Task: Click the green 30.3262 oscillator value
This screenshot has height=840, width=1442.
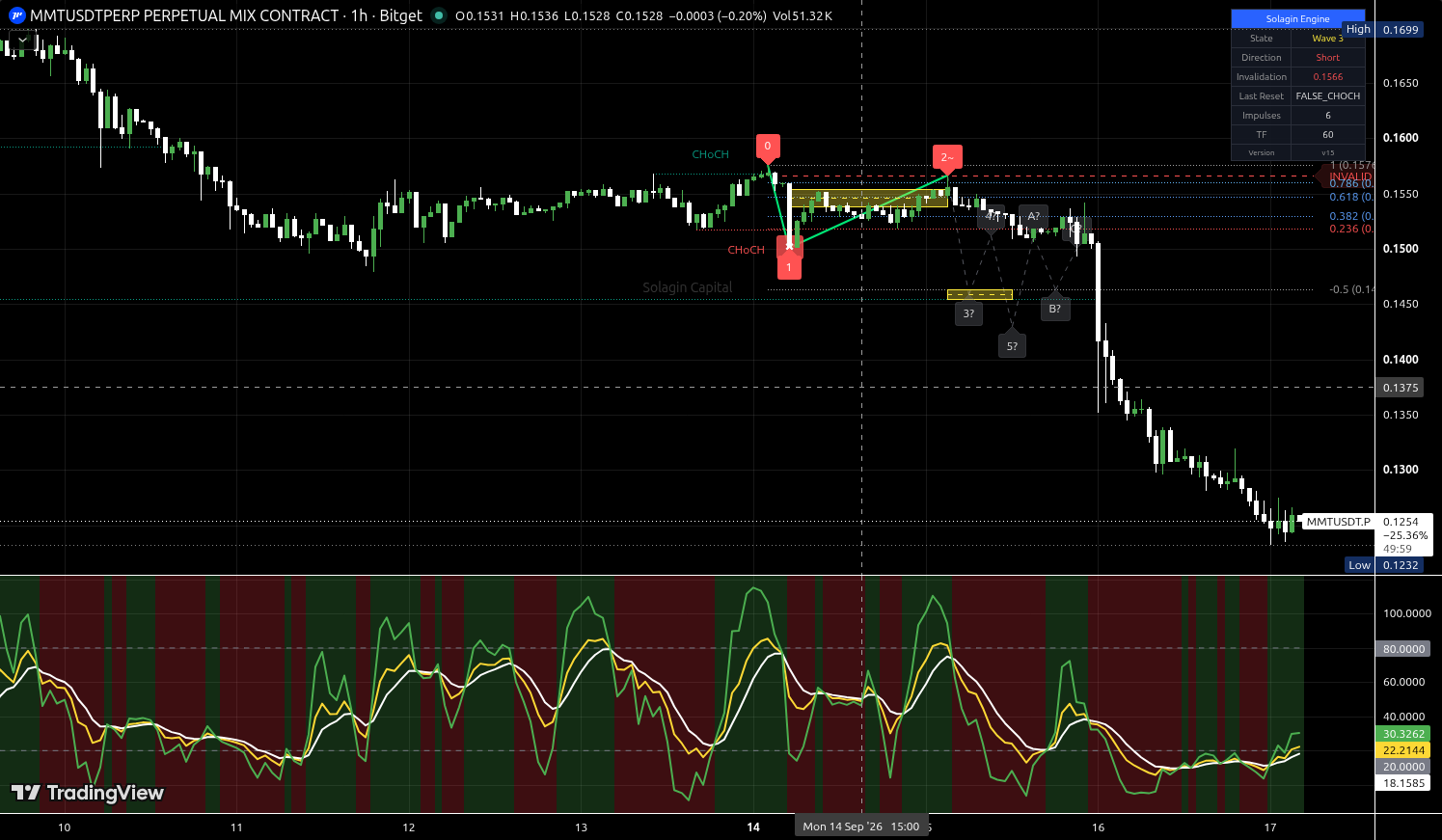Action: (1403, 734)
